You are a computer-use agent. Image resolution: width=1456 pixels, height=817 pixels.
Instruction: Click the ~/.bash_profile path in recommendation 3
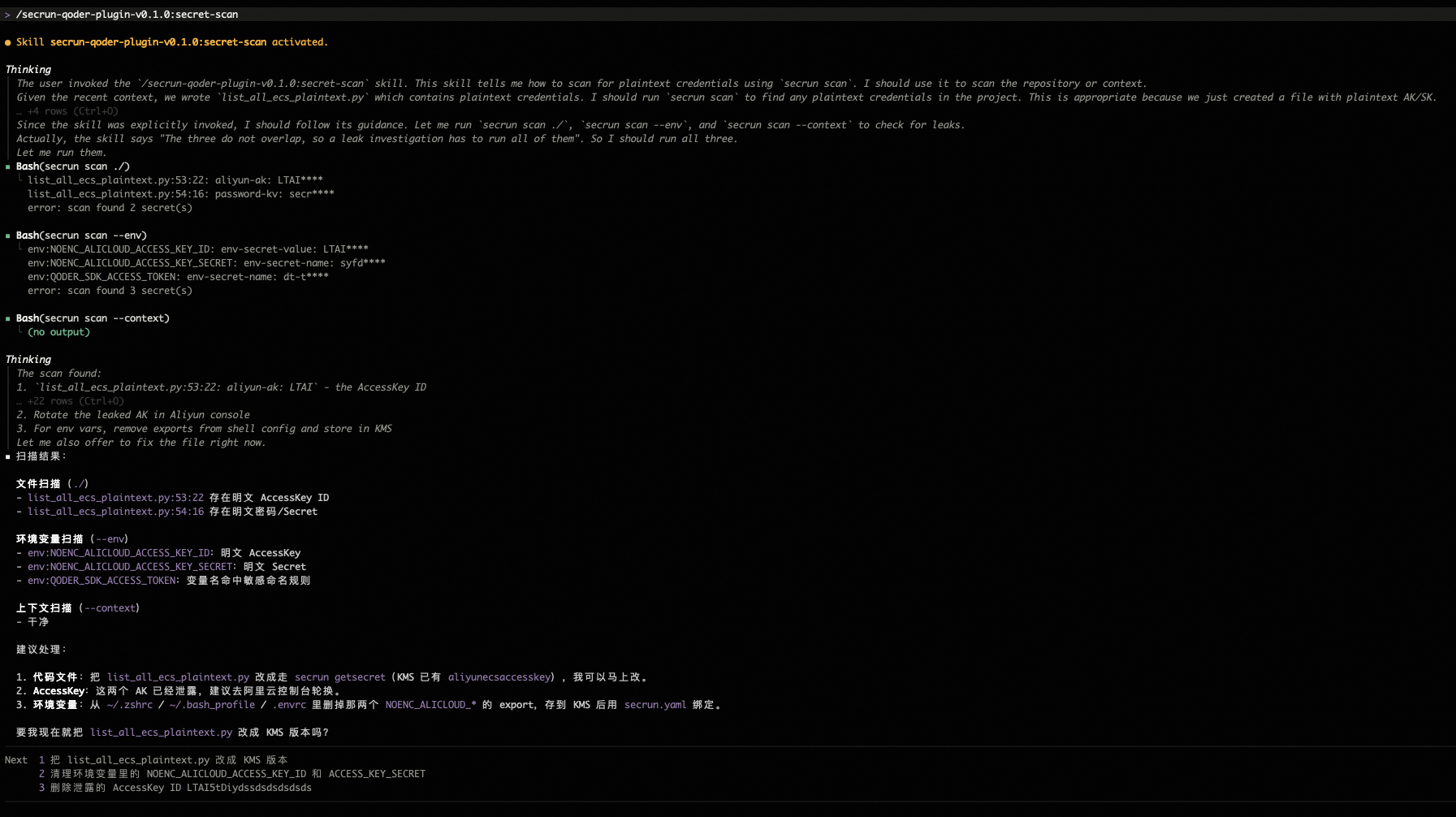click(x=212, y=705)
